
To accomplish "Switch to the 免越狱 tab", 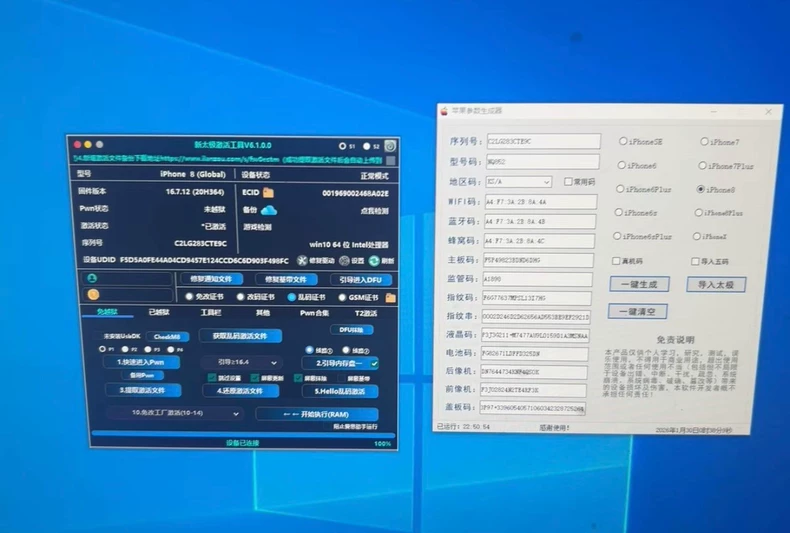I will (x=107, y=312).
